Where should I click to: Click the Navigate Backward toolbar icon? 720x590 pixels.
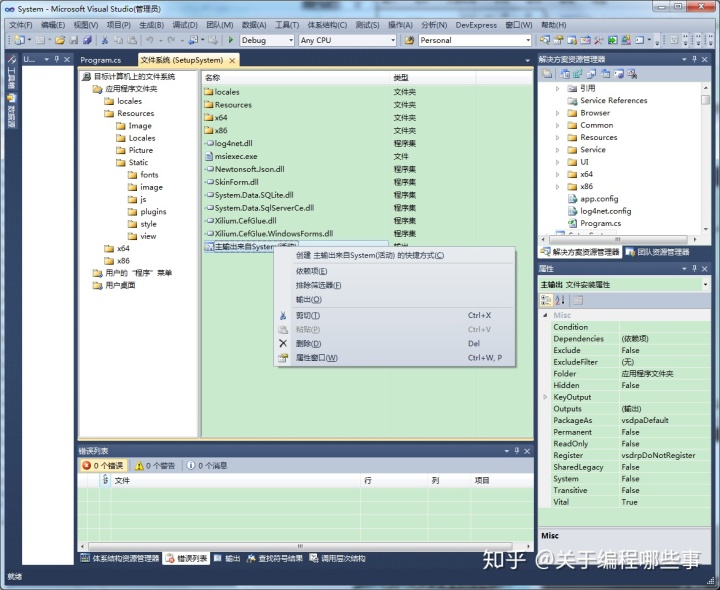tap(193, 40)
